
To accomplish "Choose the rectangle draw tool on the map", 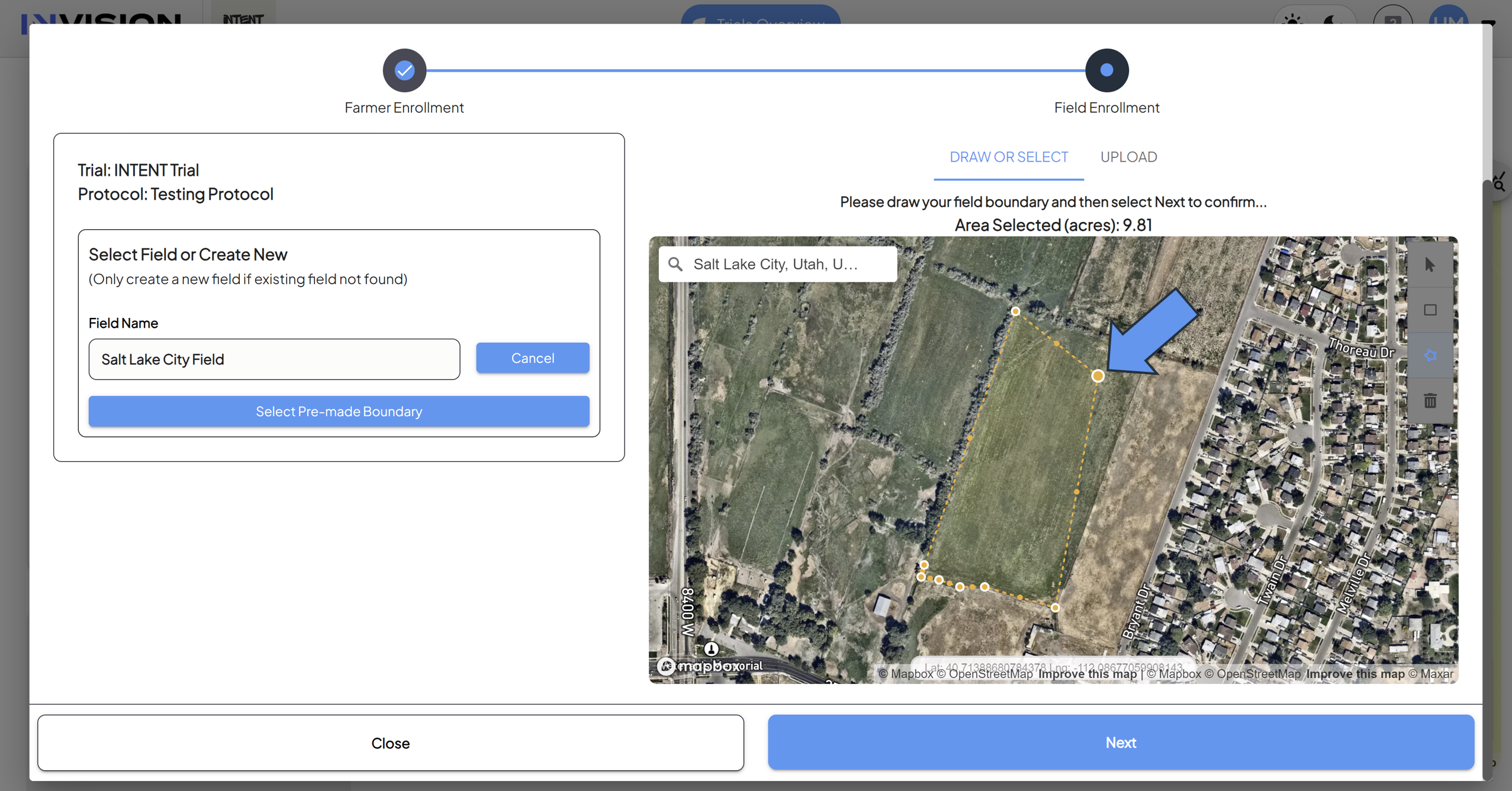I will (x=1430, y=310).
